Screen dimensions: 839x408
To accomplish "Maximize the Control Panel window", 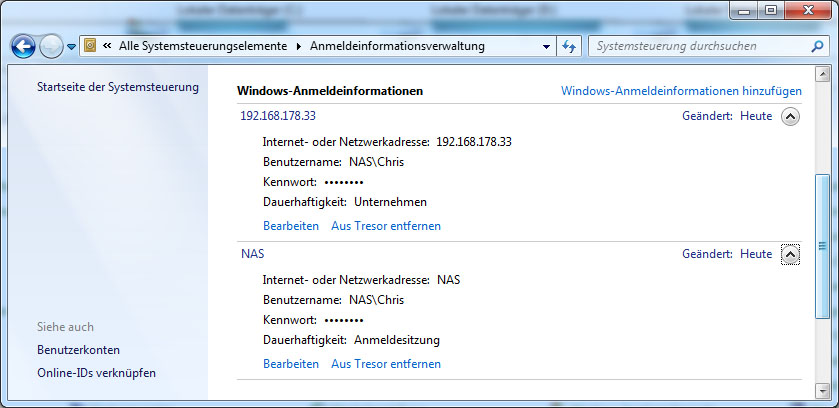I will (771, 11).
